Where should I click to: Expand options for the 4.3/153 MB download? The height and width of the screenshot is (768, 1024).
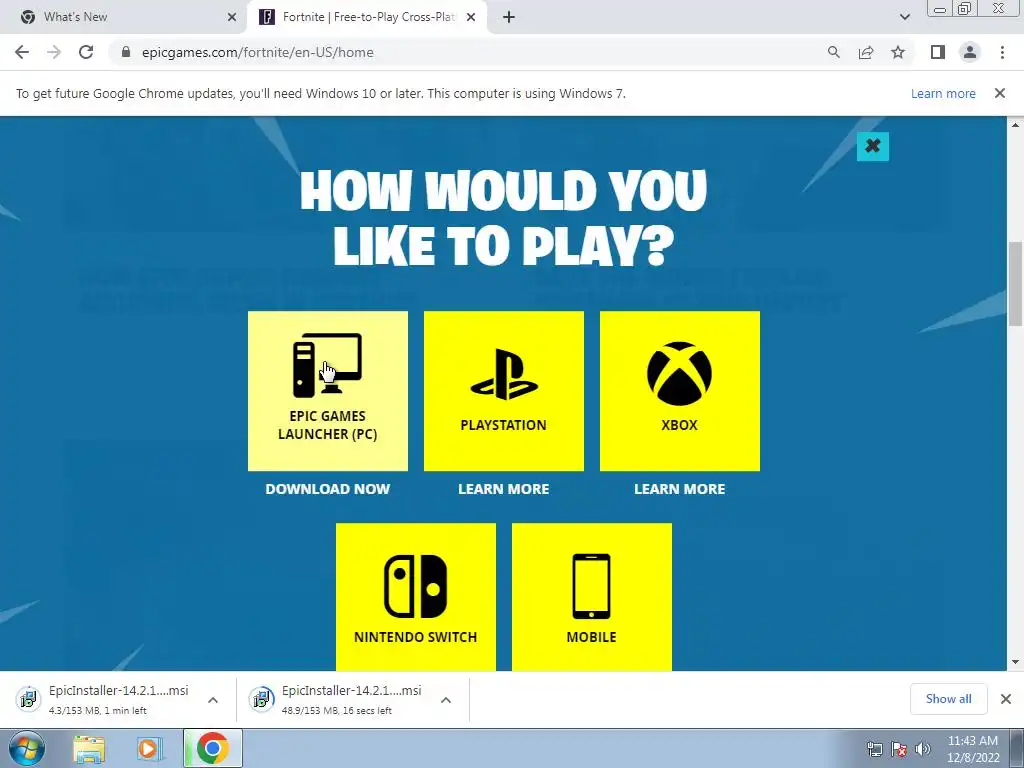(213, 700)
